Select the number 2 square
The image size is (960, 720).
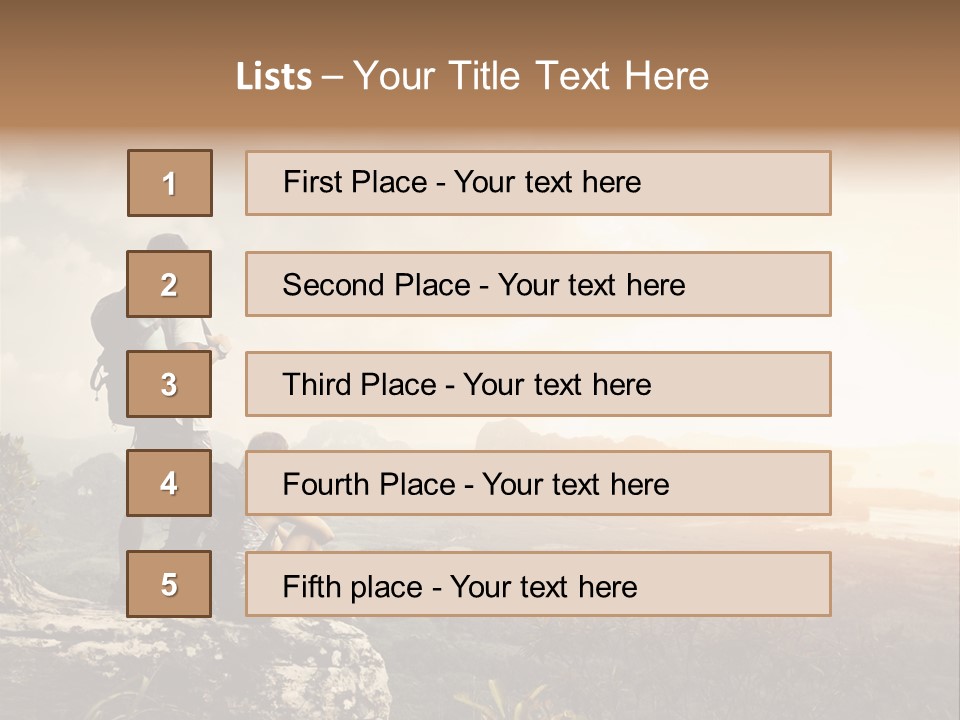170,284
